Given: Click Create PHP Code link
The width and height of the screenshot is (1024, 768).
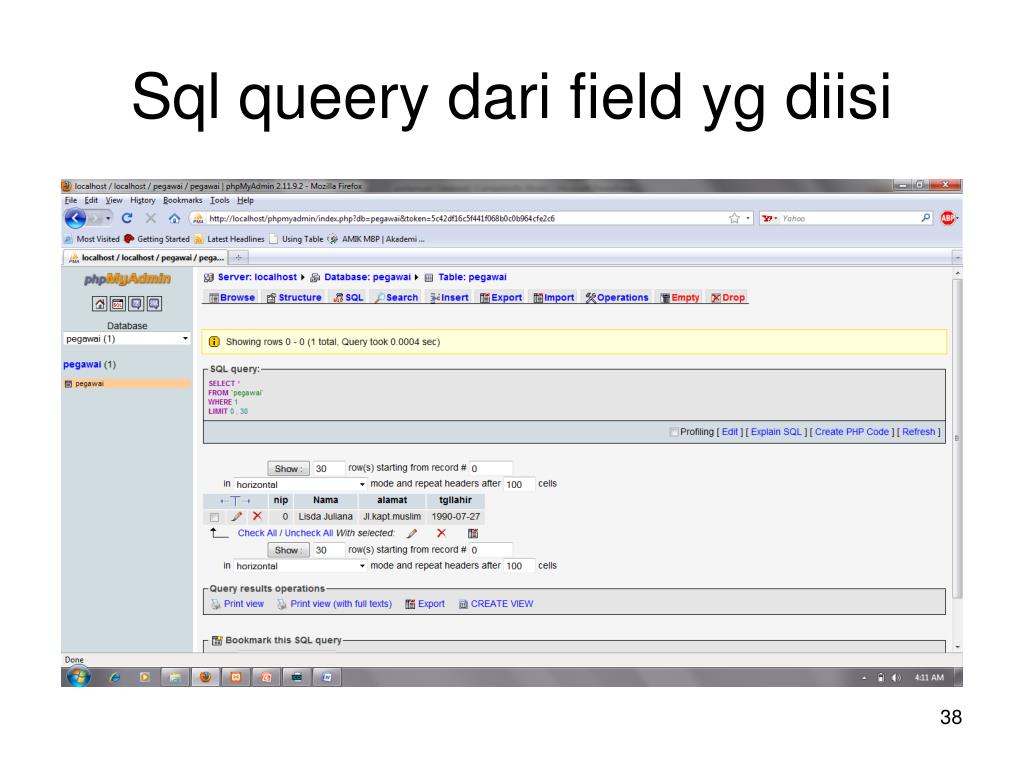Looking at the screenshot, I should point(852,432).
